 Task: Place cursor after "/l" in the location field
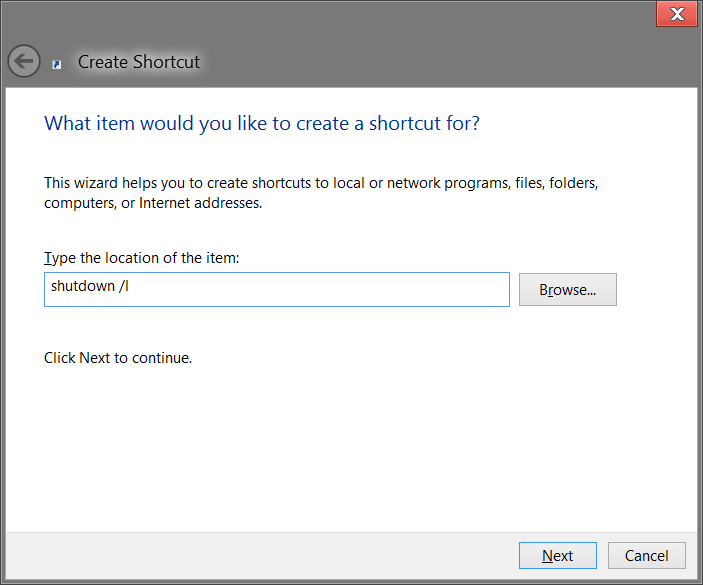pyautogui.click(x=132, y=289)
